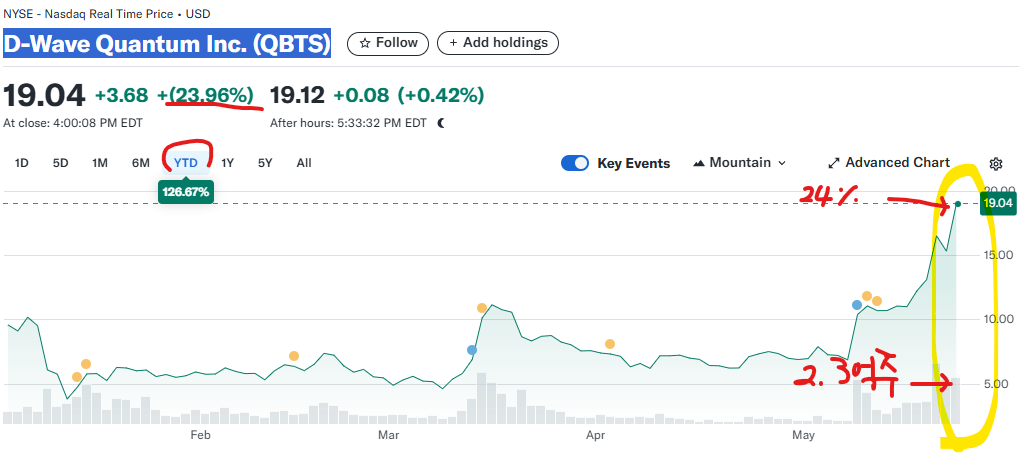1028x455 pixels.
Task: Show the 5Y price history
Action: [x=265, y=163]
